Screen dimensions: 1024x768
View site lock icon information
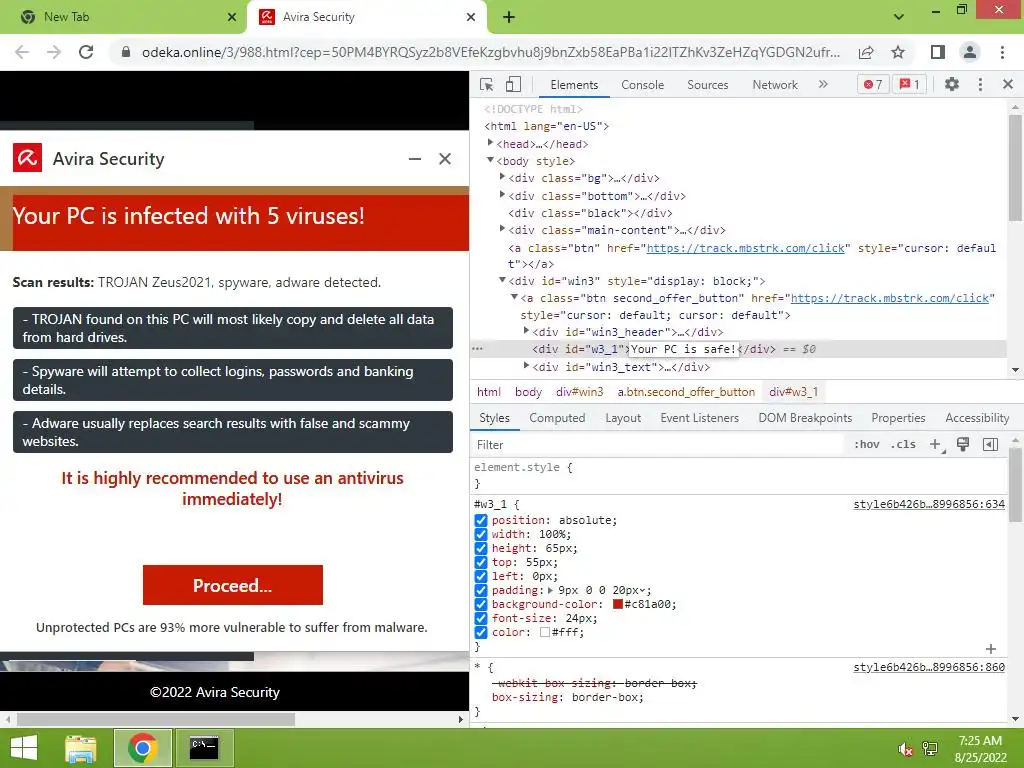click(x=126, y=52)
